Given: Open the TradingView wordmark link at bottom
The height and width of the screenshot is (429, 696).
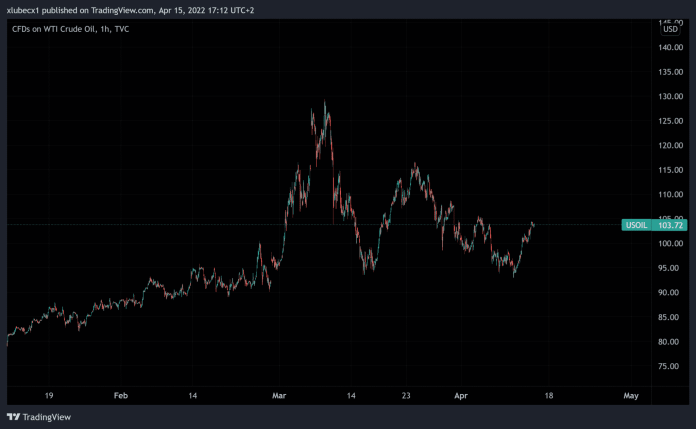Looking at the screenshot, I should point(46,417).
